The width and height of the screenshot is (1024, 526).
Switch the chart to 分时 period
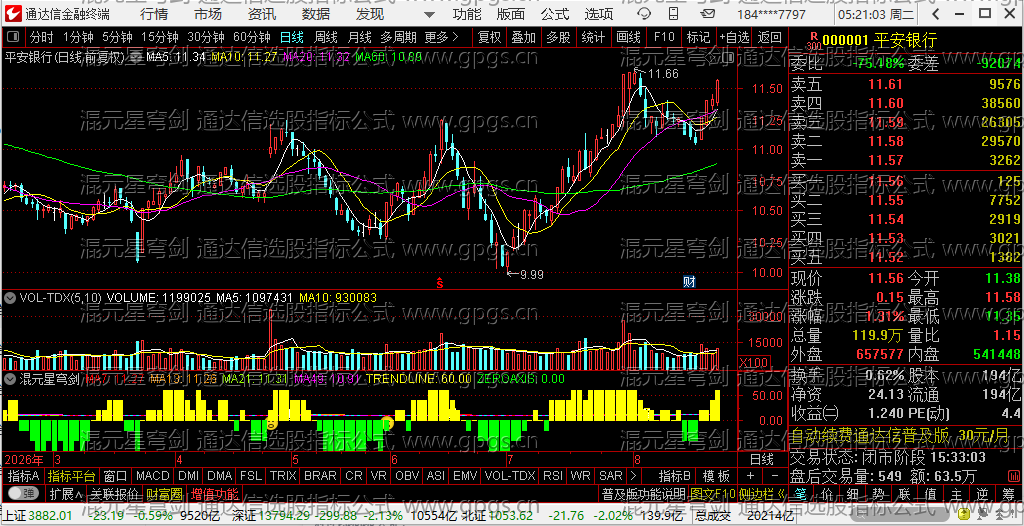coord(42,37)
